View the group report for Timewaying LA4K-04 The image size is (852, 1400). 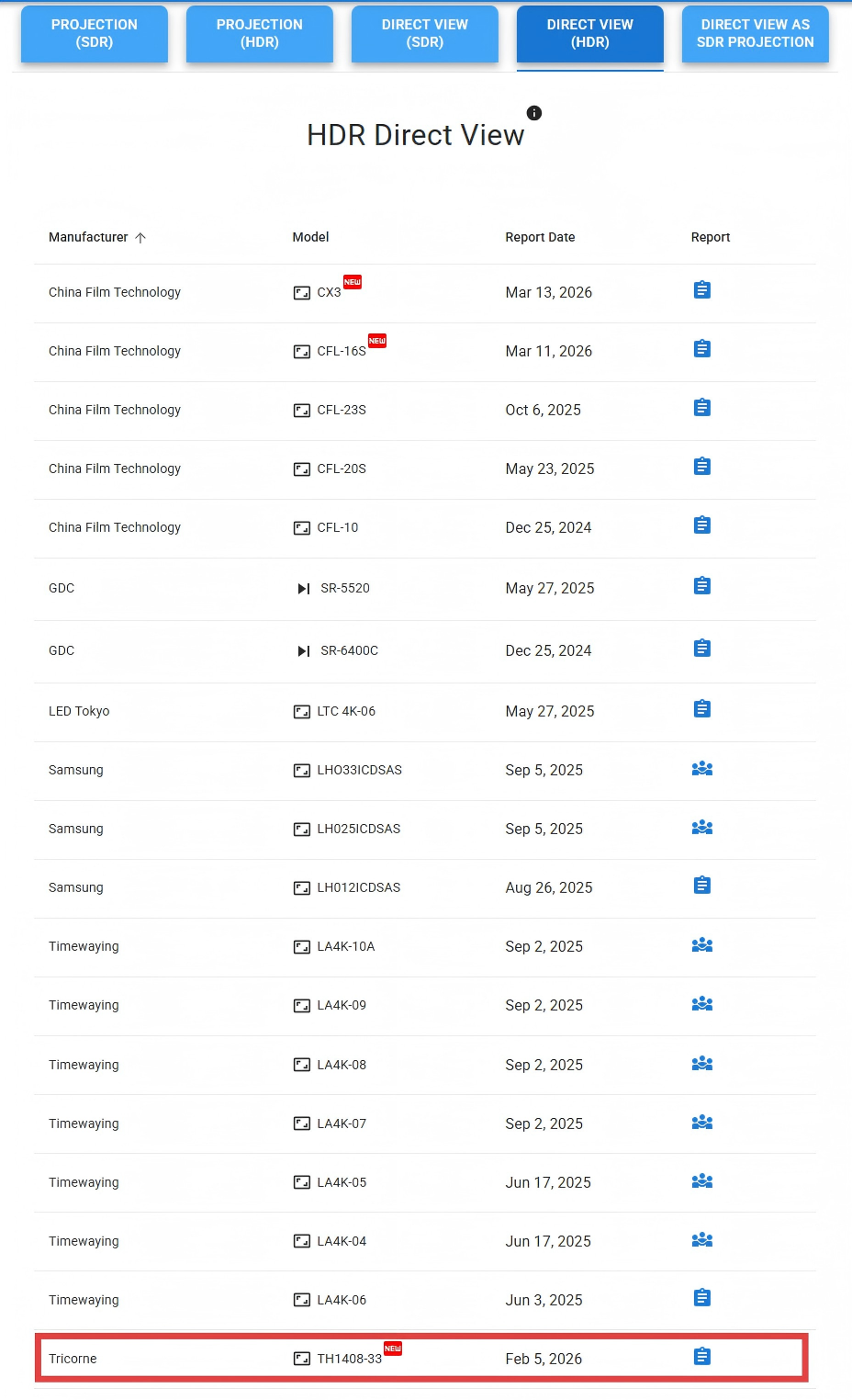[x=701, y=1240]
